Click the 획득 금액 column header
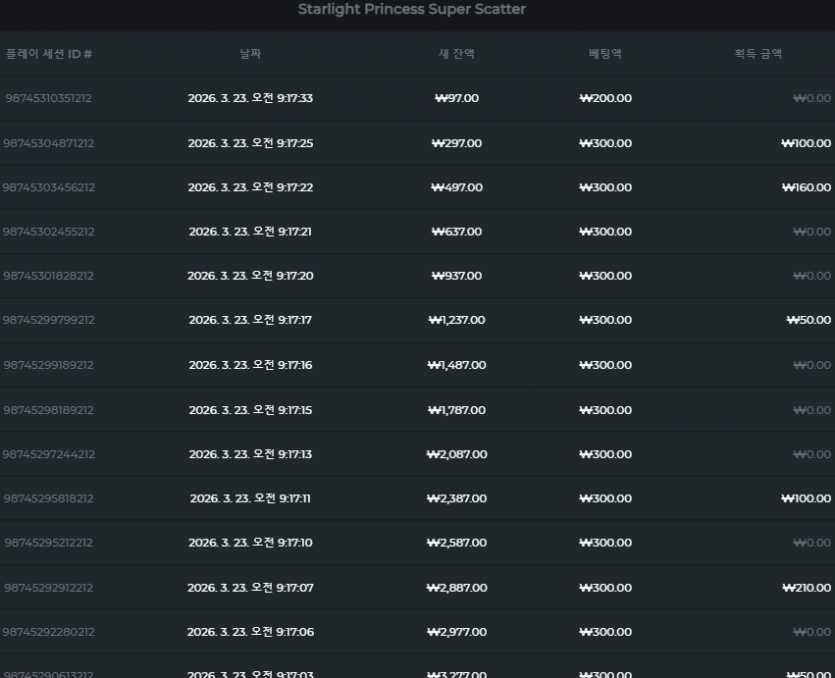The height and width of the screenshot is (678, 835). [x=758, y=54]
